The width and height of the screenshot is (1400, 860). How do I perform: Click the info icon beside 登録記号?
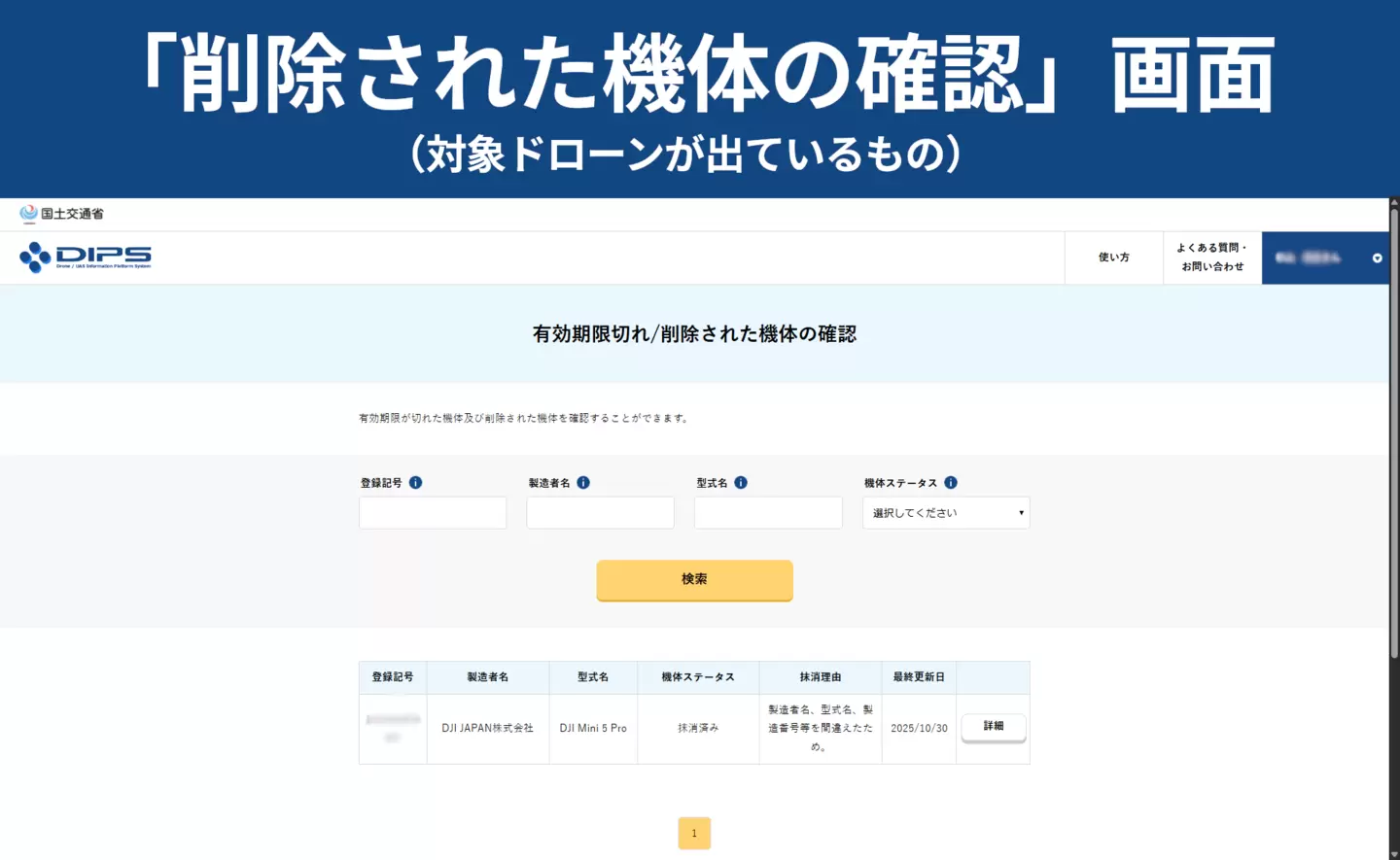[415, 483]
